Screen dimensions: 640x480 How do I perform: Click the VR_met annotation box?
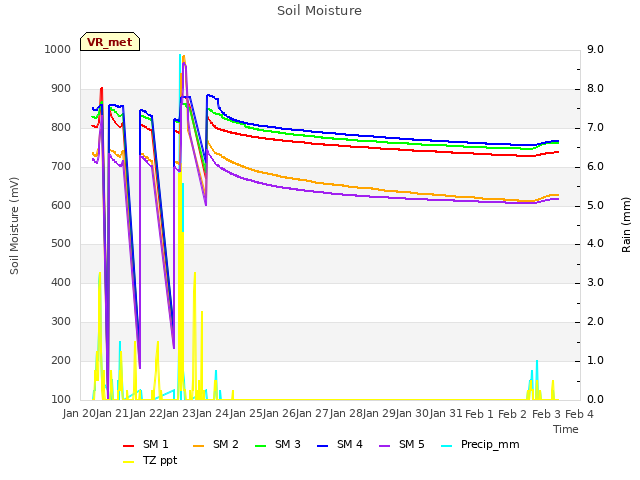[110, 42]
